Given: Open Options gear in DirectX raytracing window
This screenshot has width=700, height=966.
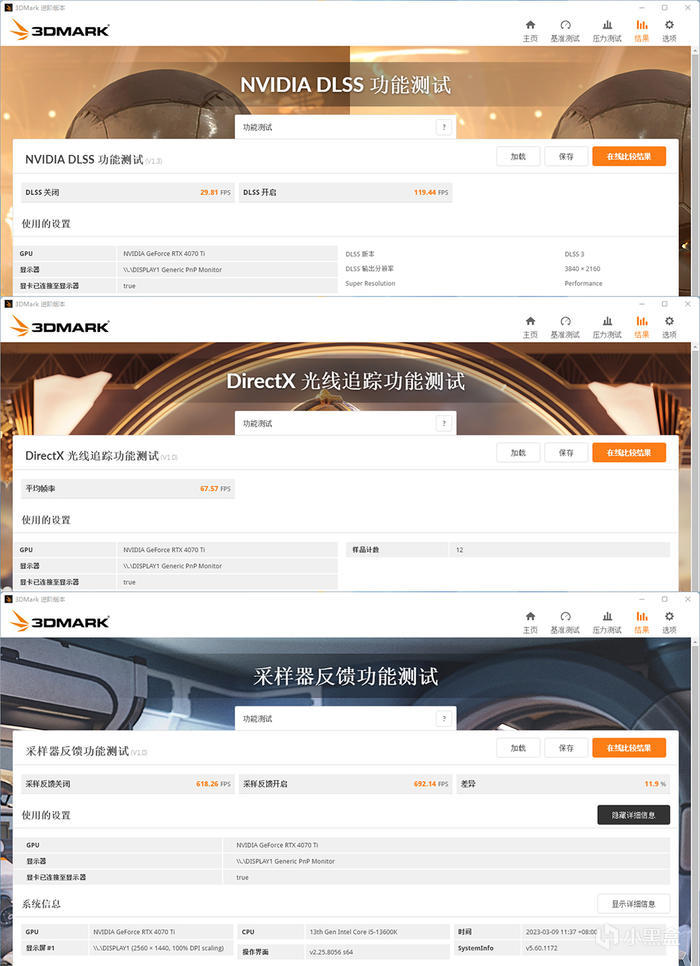Looking at the screenshot, I should [x=669, y=327].
